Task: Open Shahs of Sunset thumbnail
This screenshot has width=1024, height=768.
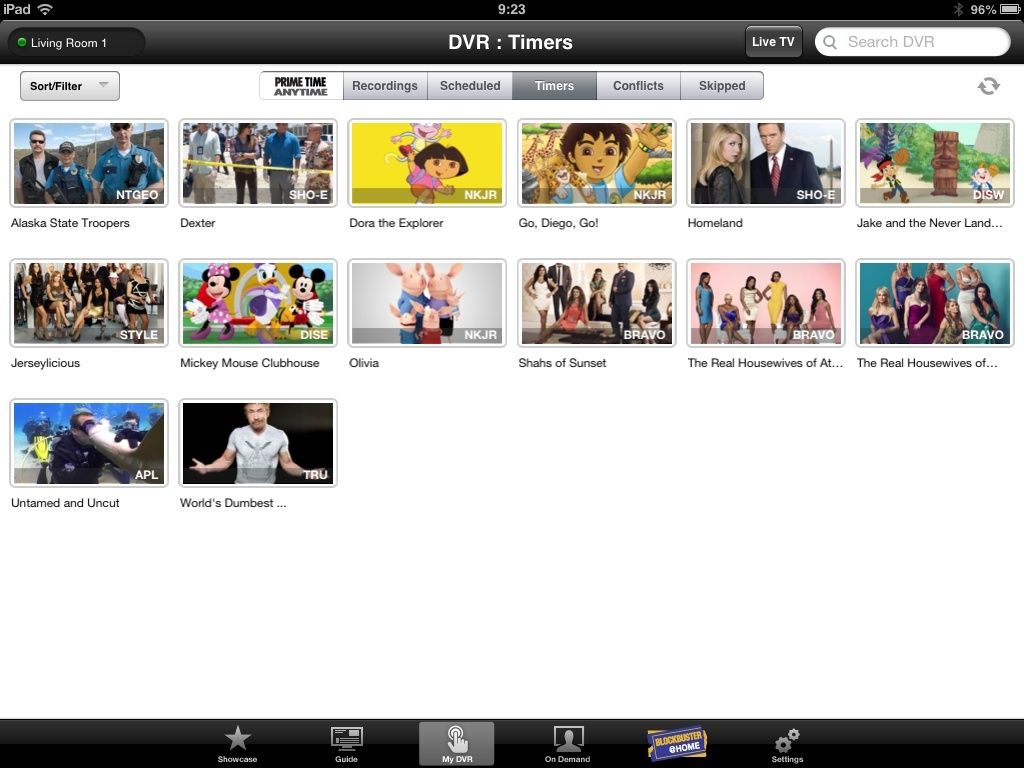Action: click(x=596, y=303)
